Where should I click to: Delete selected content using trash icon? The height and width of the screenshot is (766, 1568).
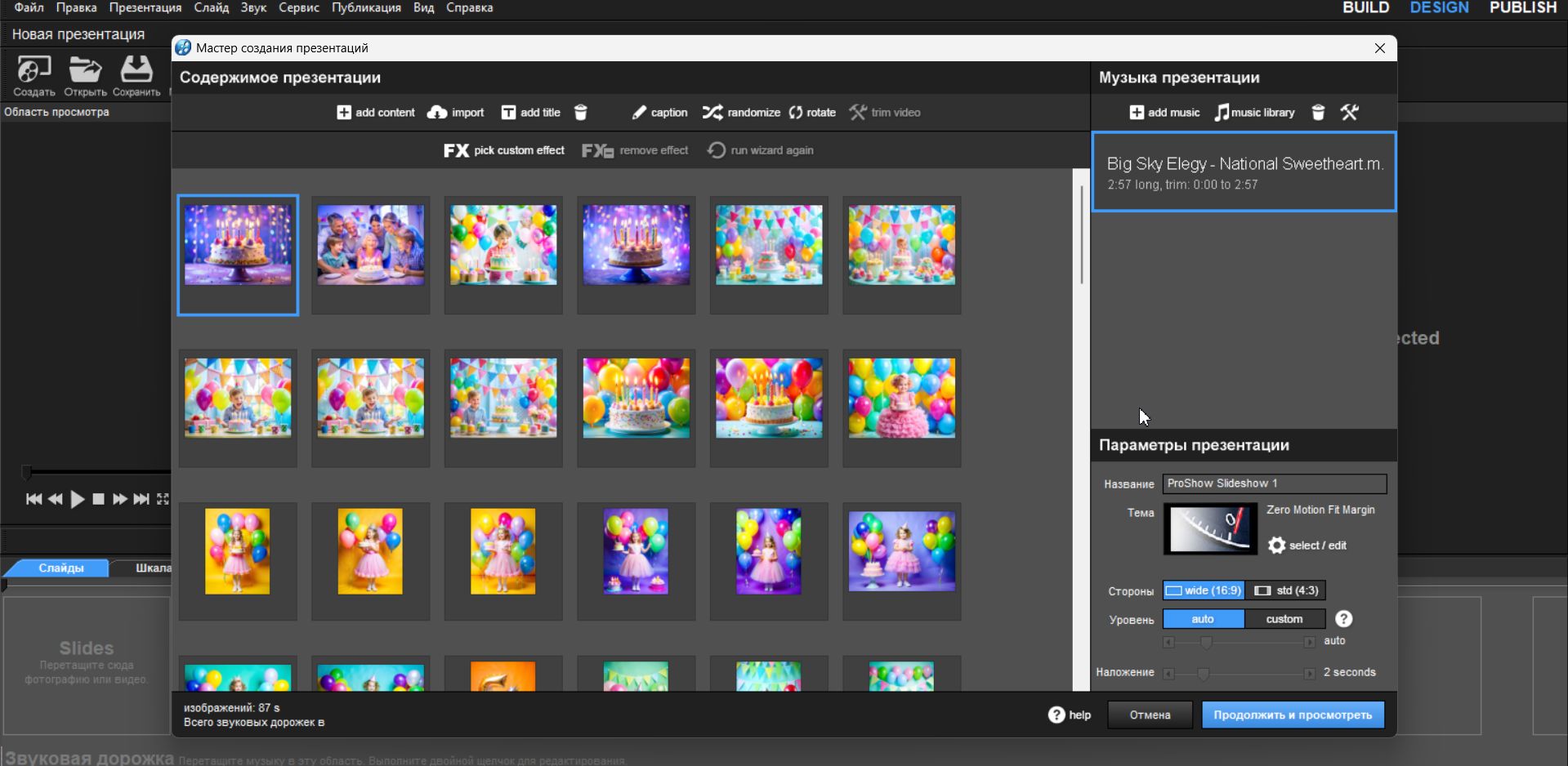[x=581, y=113]
